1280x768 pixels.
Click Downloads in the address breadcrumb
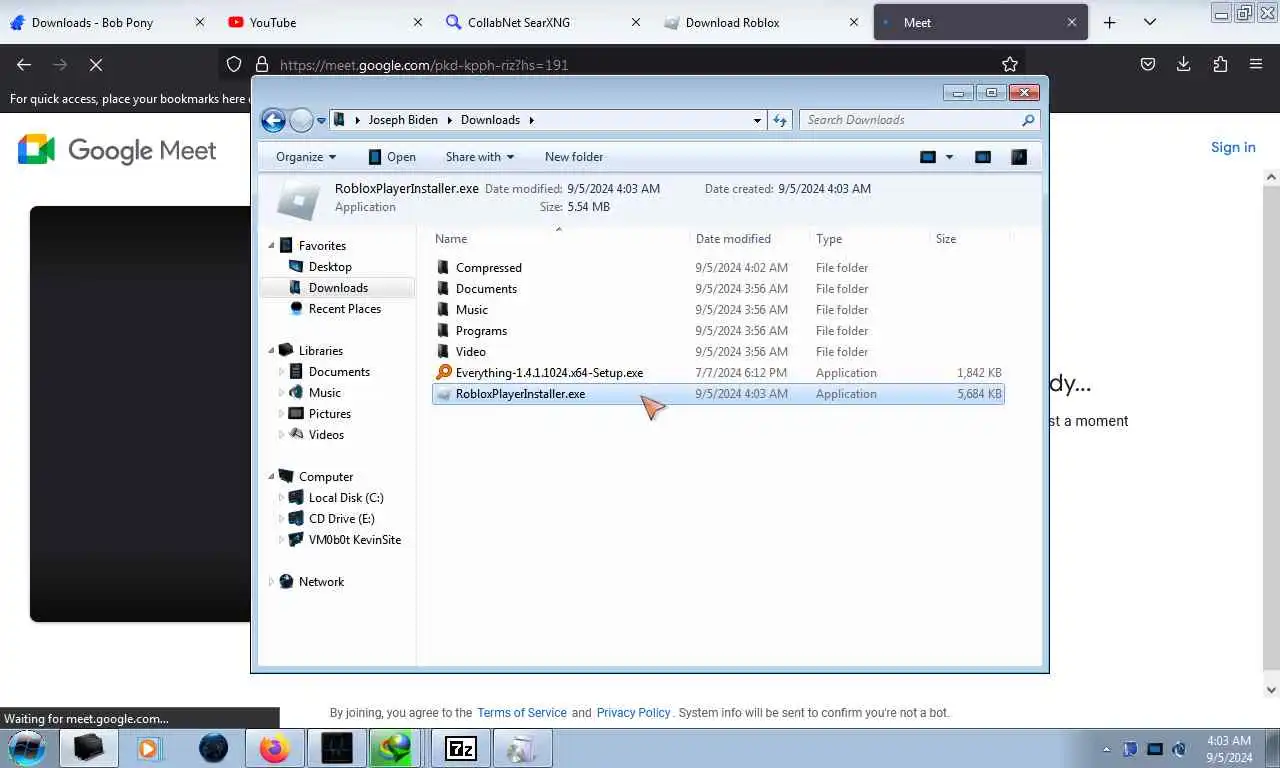[490, 120]
